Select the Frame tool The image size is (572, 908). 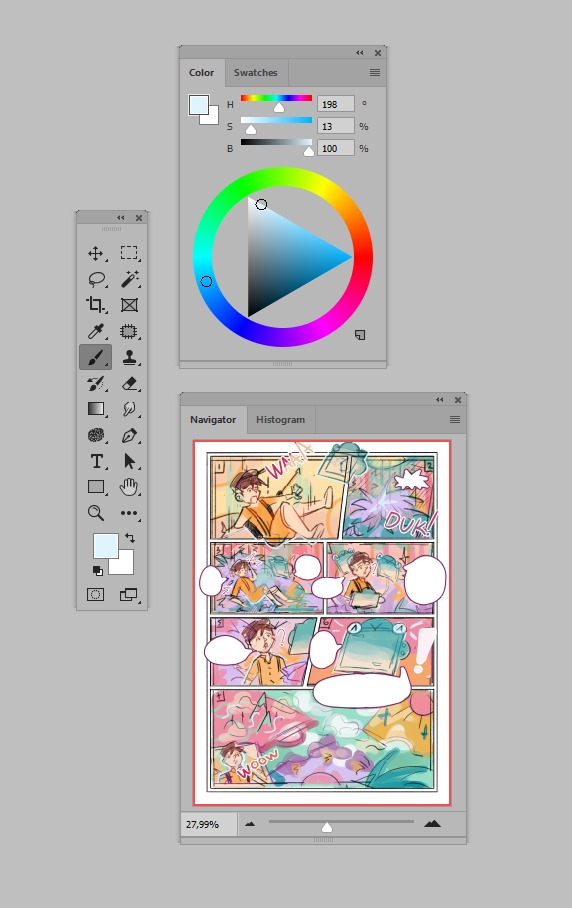coord(129,305)
